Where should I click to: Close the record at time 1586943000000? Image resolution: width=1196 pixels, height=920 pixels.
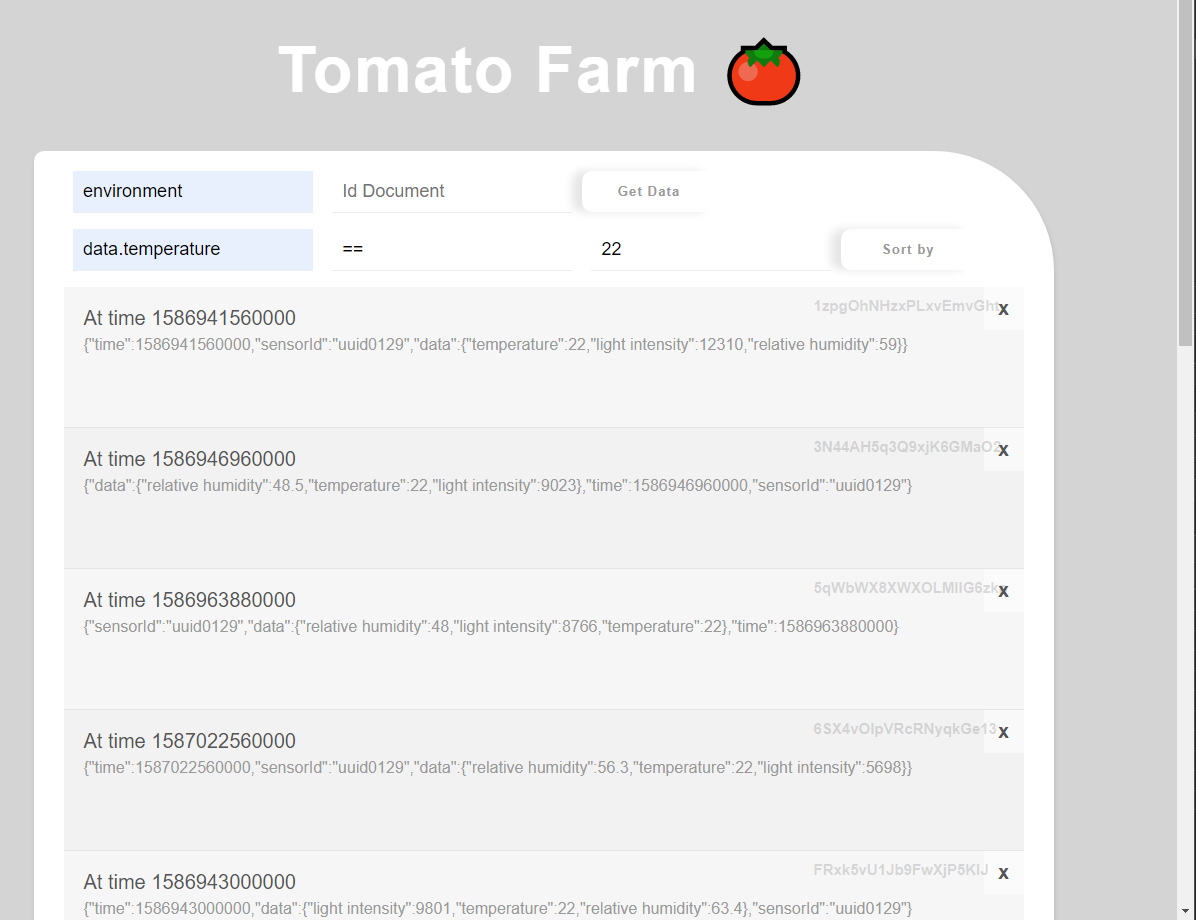[1003, 873]
